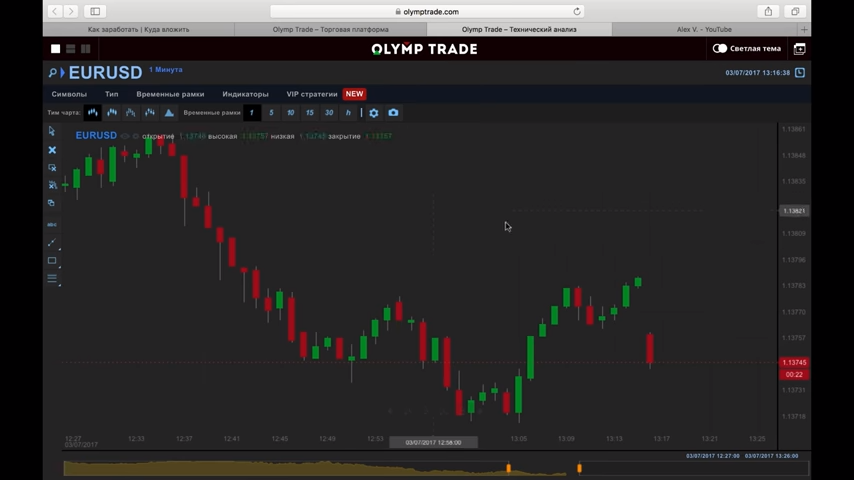Set timeframe to 5 minutes

(x=271, y=113)
